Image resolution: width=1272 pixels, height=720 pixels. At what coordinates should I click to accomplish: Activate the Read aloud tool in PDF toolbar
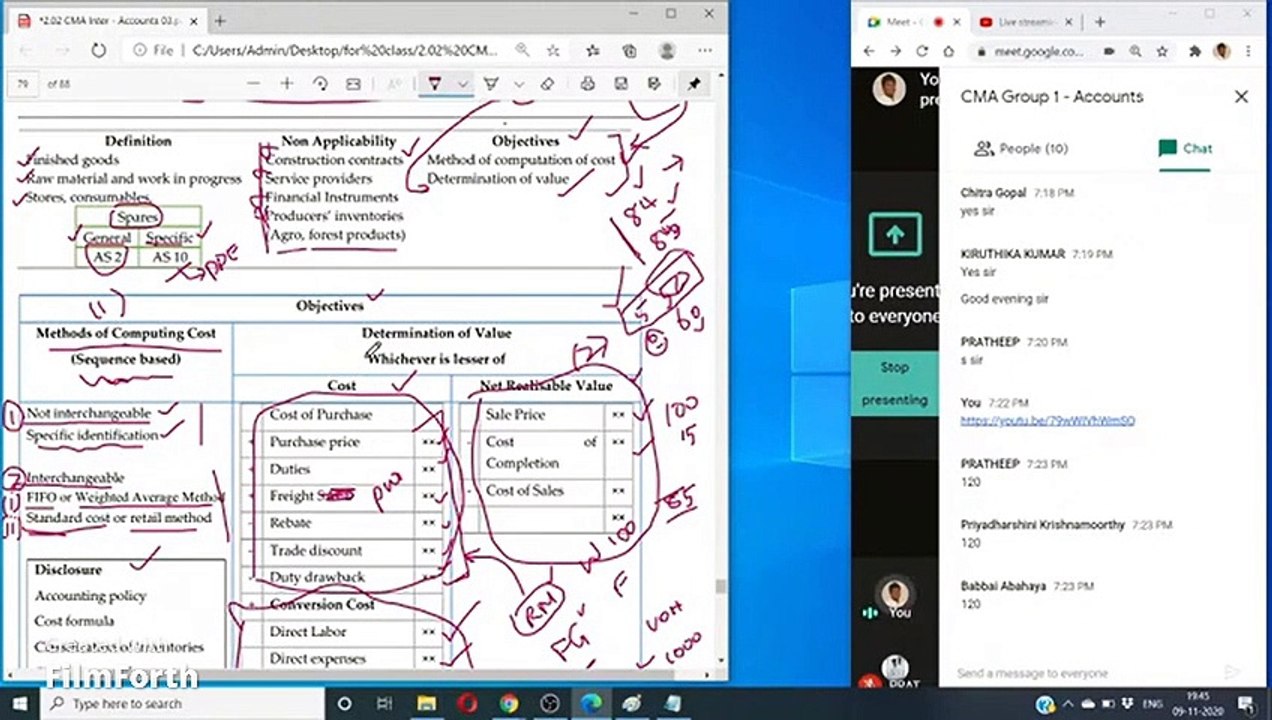click(395, 84)
